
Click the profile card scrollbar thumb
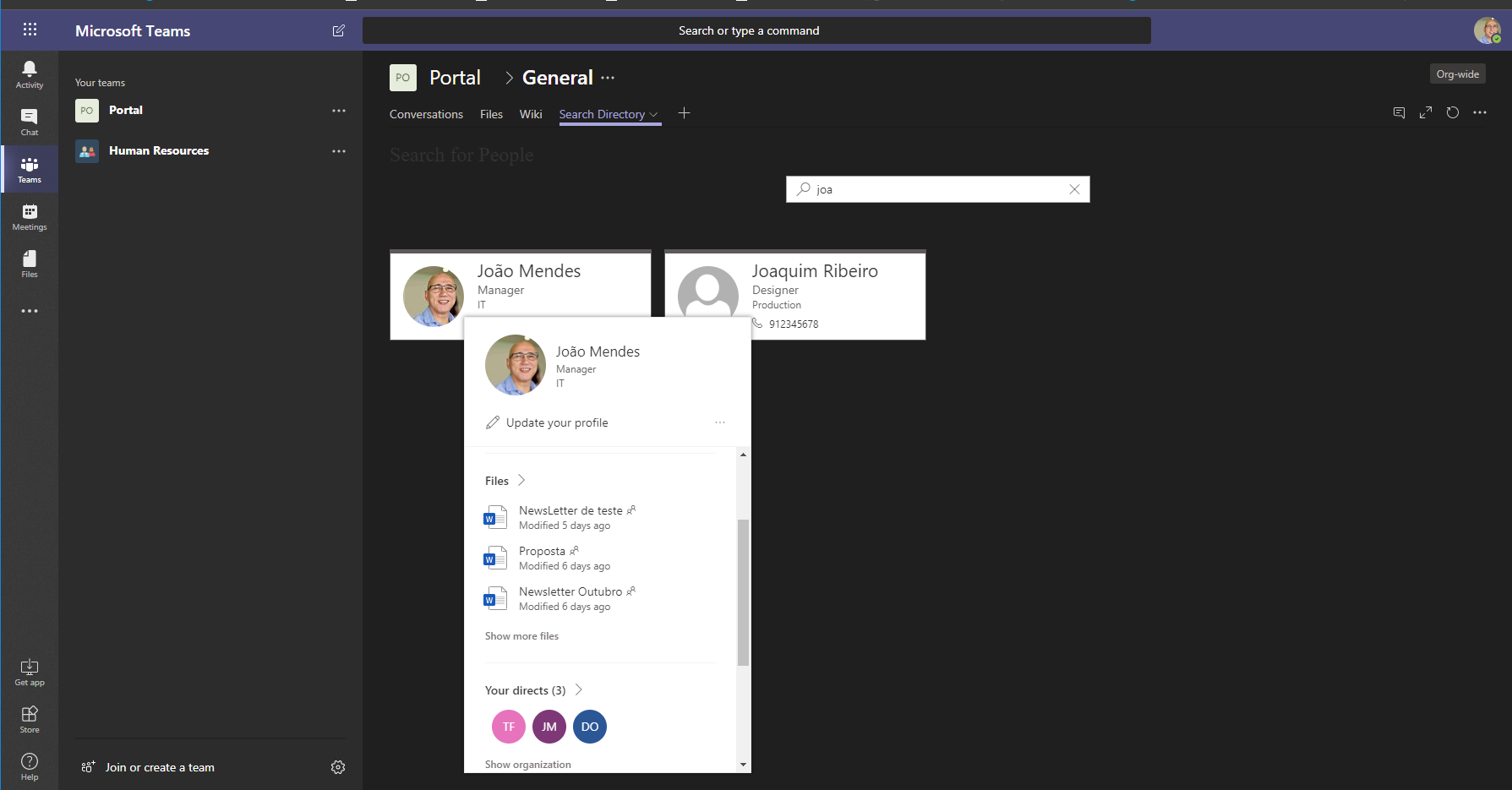point(743,592)
